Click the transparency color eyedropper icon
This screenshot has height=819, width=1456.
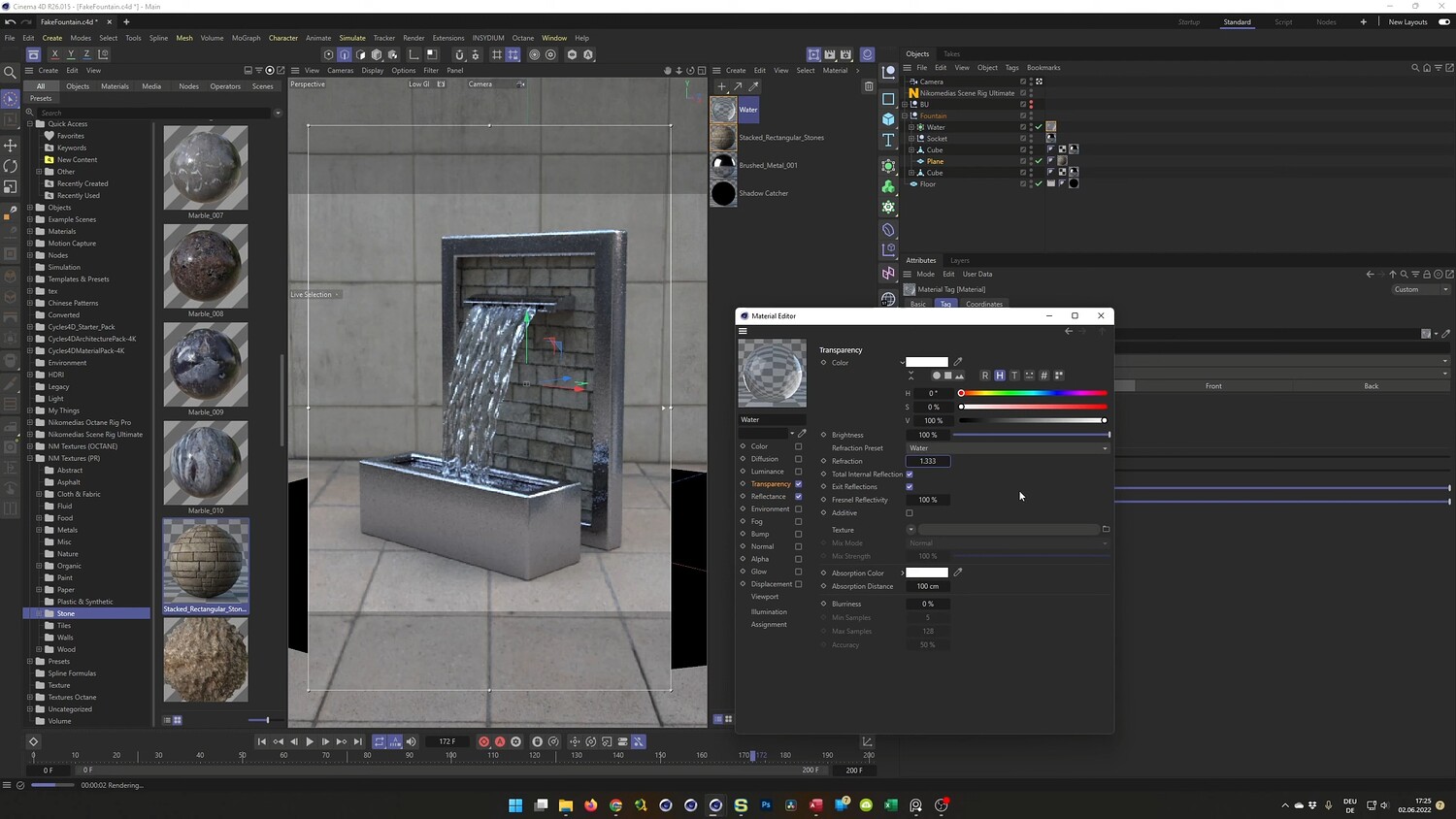click(x=958, y=362)
